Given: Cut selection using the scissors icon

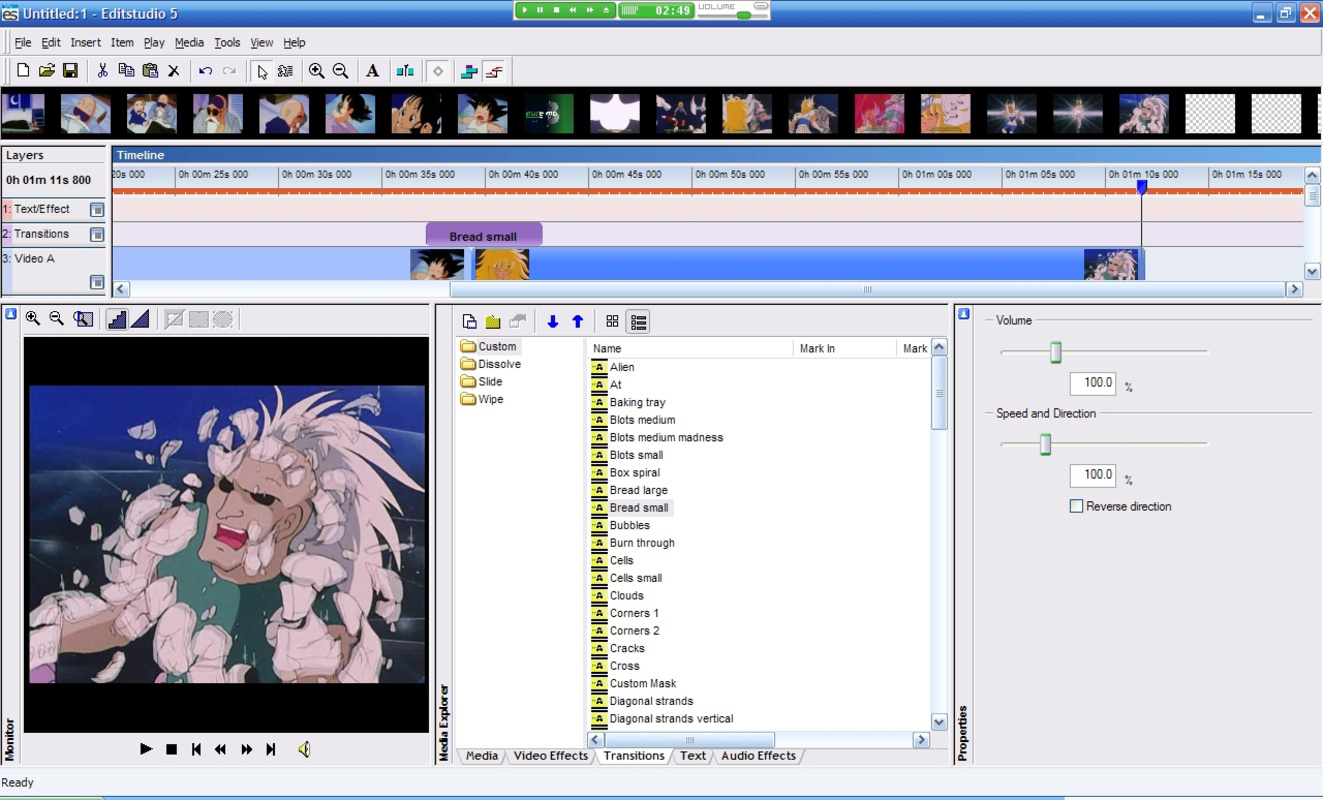Looking at the screenshot, I should click(x=102, y=71).
